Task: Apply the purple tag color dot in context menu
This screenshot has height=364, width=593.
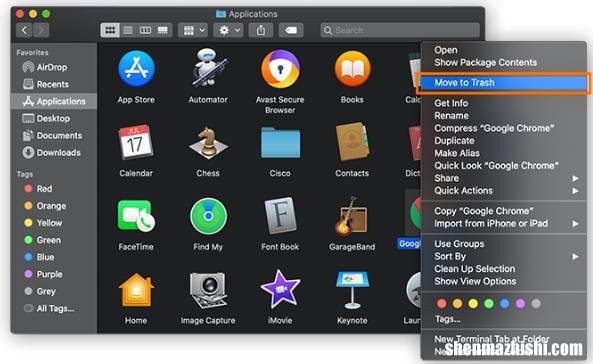Action: (x=520, y=303)
